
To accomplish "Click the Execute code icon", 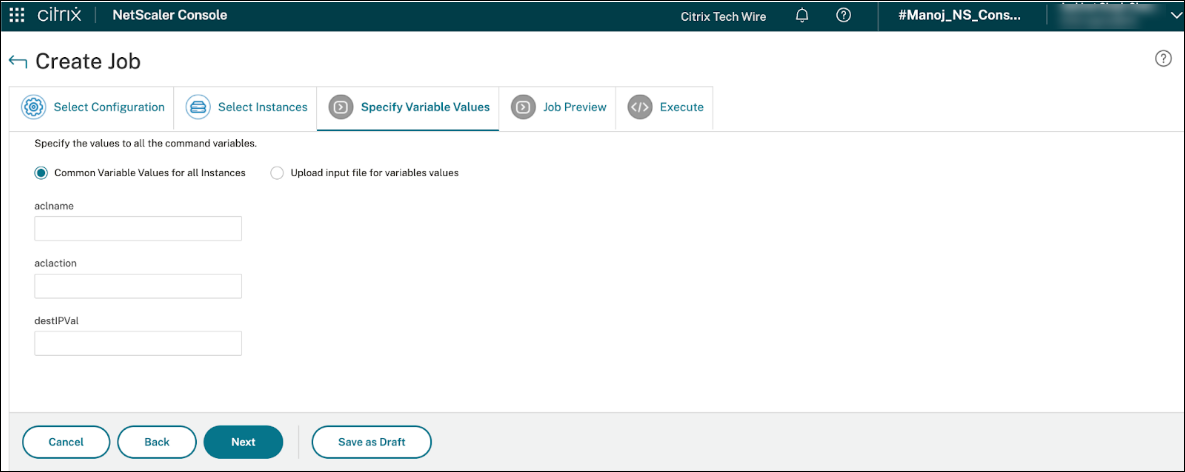I will 640,107.
